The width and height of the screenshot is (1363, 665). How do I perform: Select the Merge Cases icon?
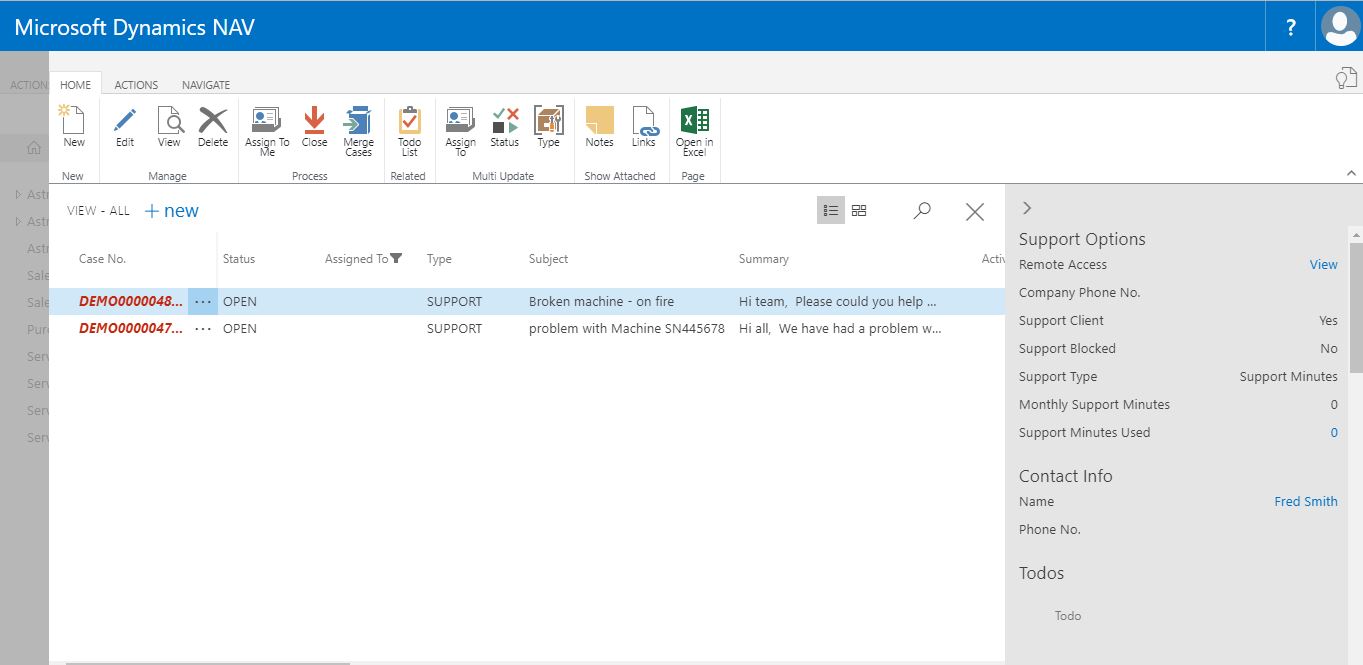358,131
